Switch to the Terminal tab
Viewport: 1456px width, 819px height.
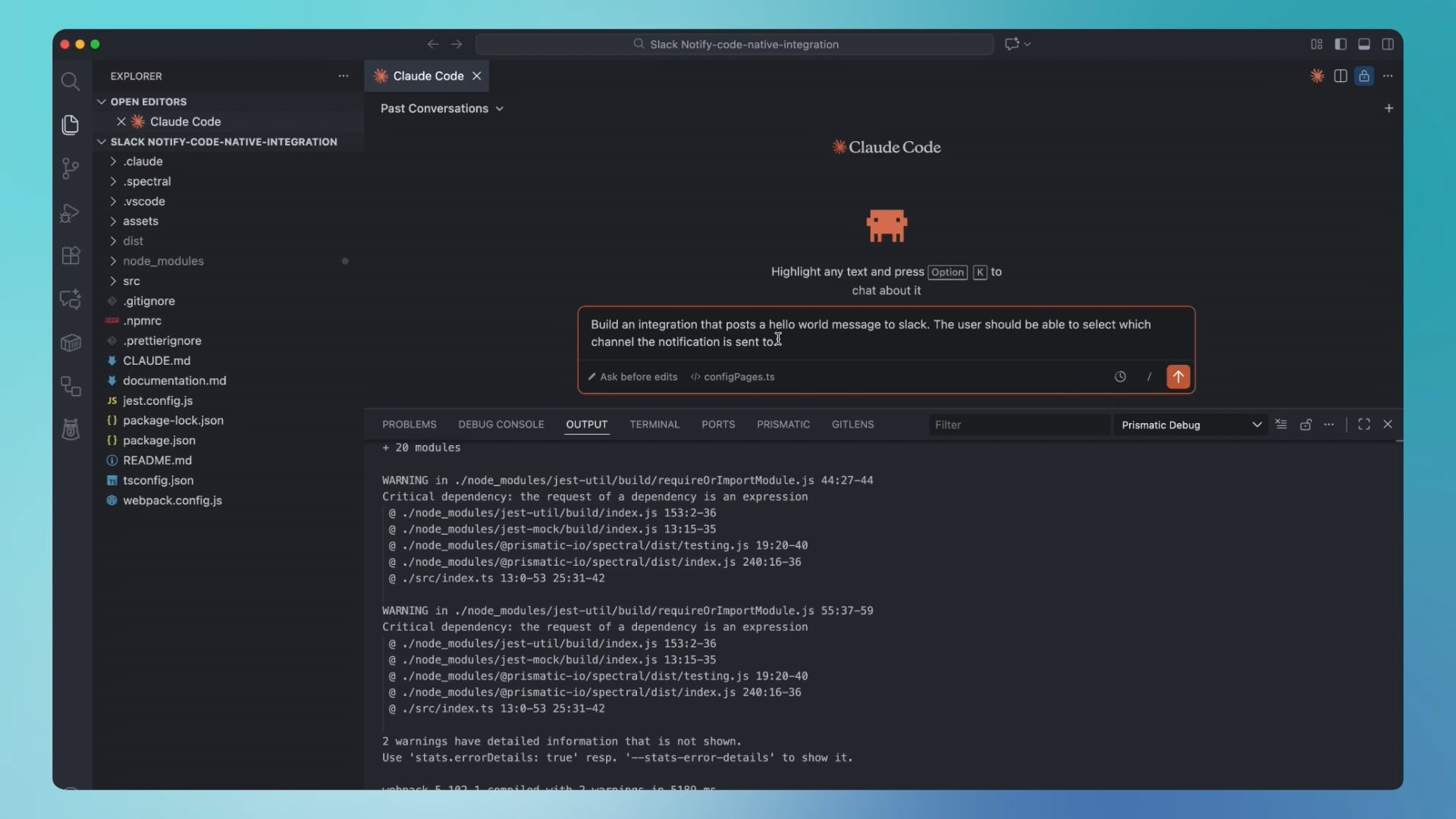tap(654, 424)
